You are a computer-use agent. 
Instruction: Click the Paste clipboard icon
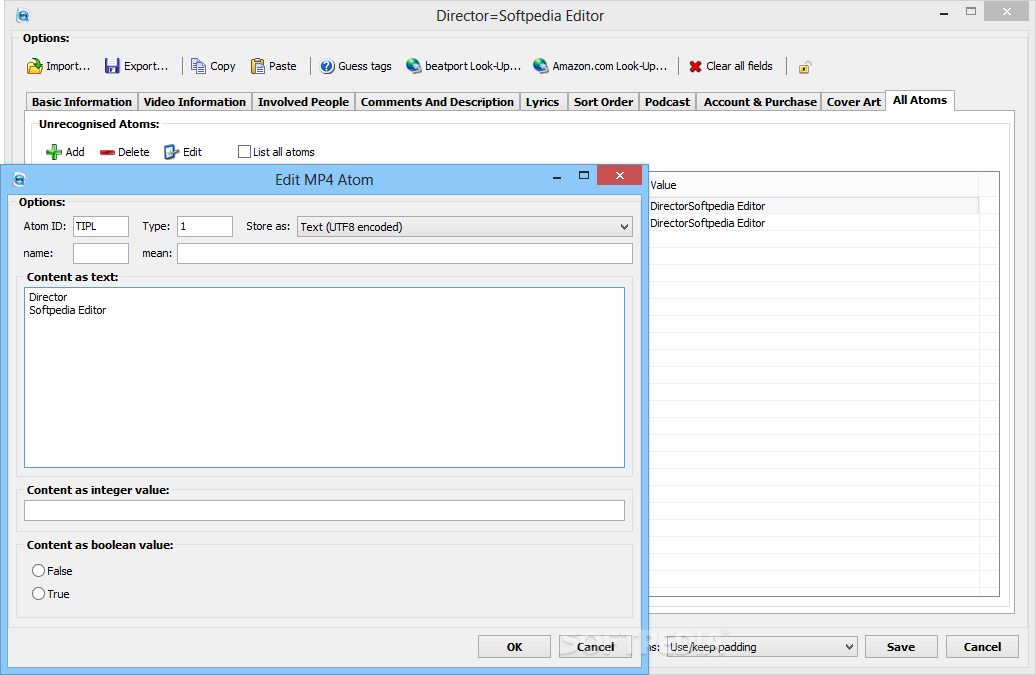(x=258, y=66)
